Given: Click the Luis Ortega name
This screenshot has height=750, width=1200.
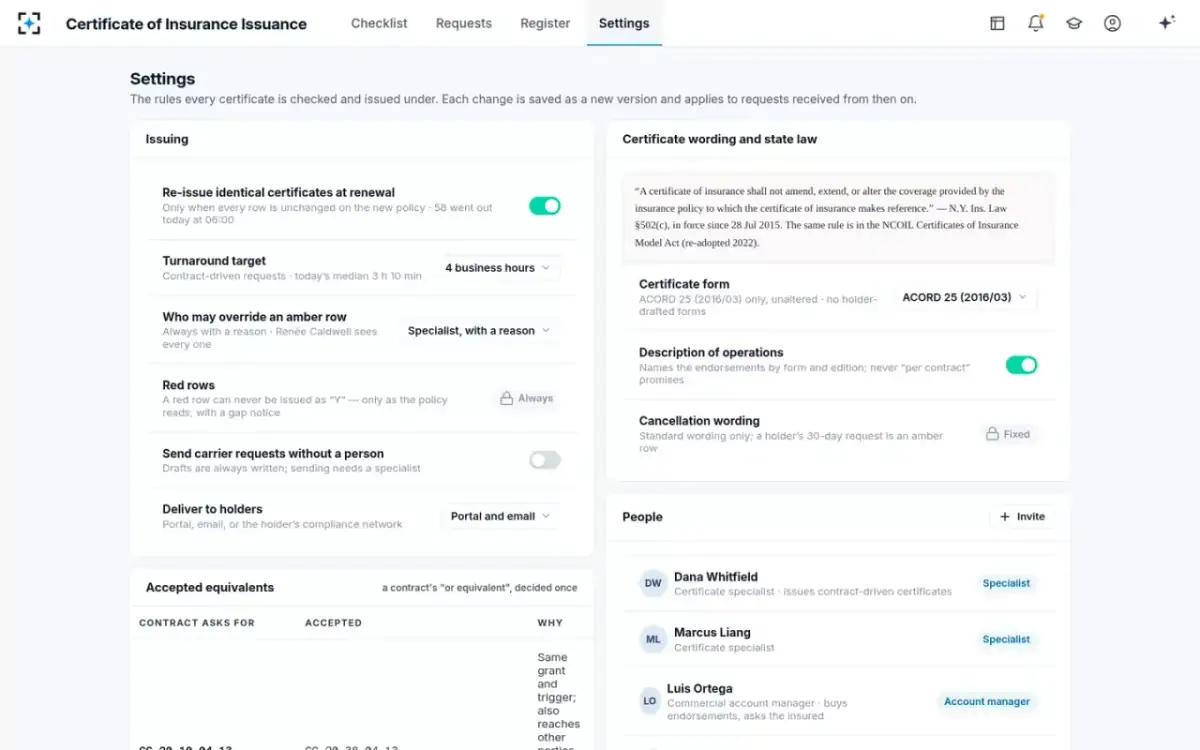Looking at the screenshot, I should point(700,689).
